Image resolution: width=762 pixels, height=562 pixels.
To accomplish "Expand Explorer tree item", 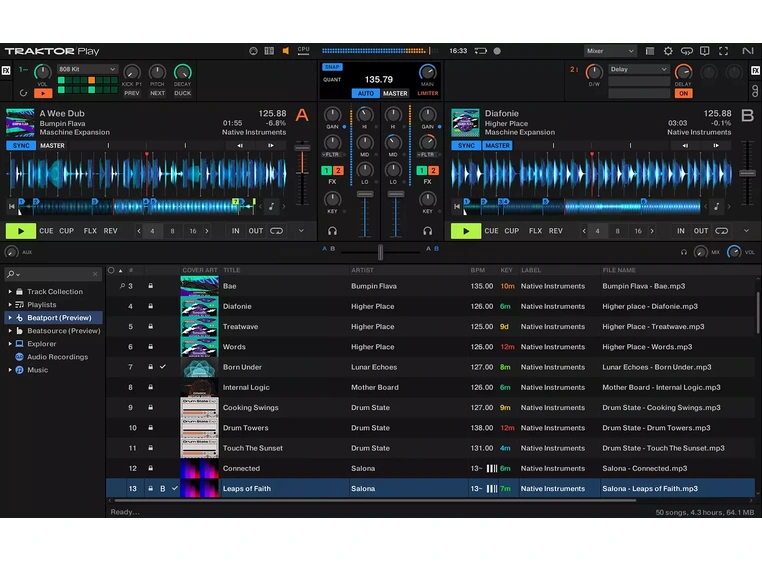I will click(10, 344).
